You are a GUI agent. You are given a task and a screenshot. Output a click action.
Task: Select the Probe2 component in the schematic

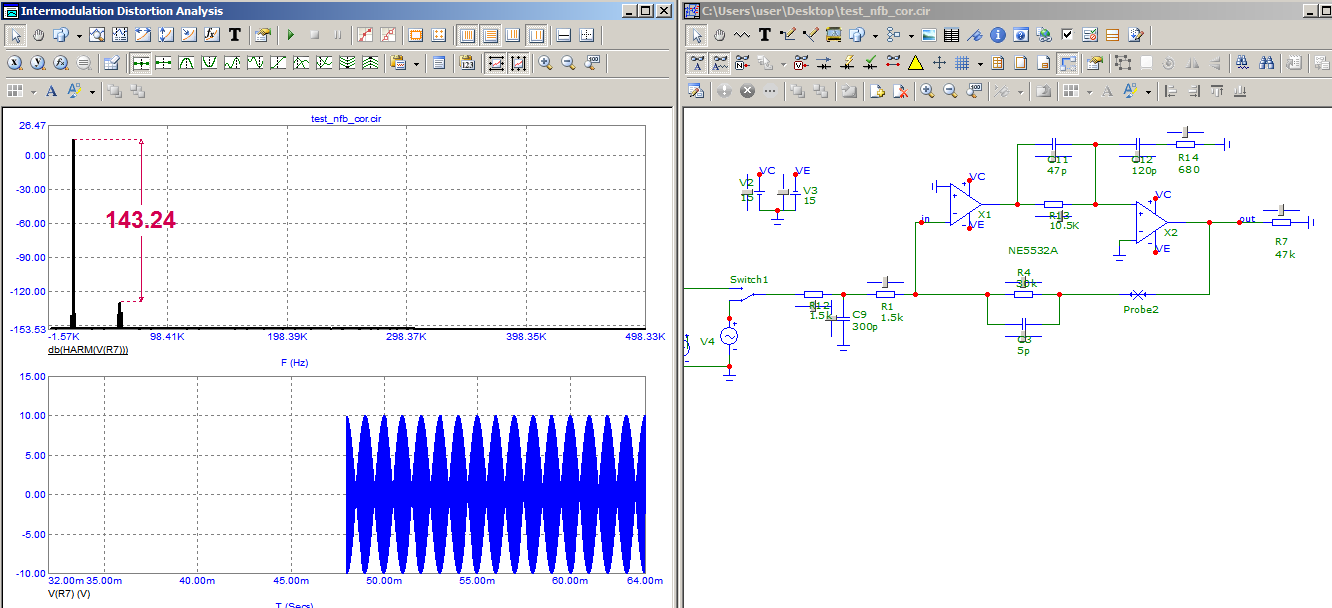click(1138, 296)
